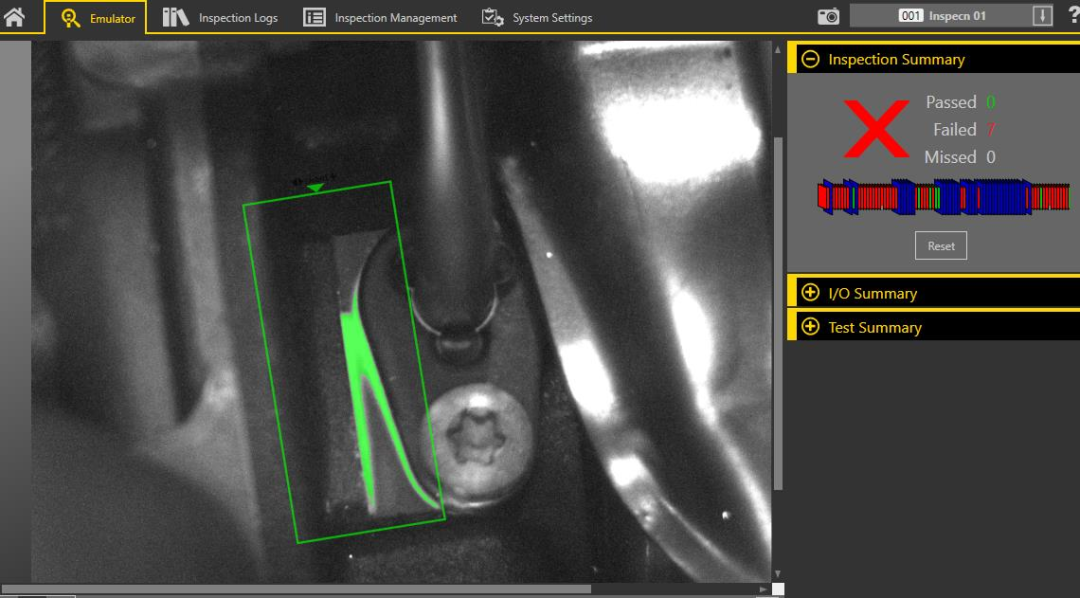Expand the Test Summary panel
This screenshot has width=1080, height=598.
[811, 327]
